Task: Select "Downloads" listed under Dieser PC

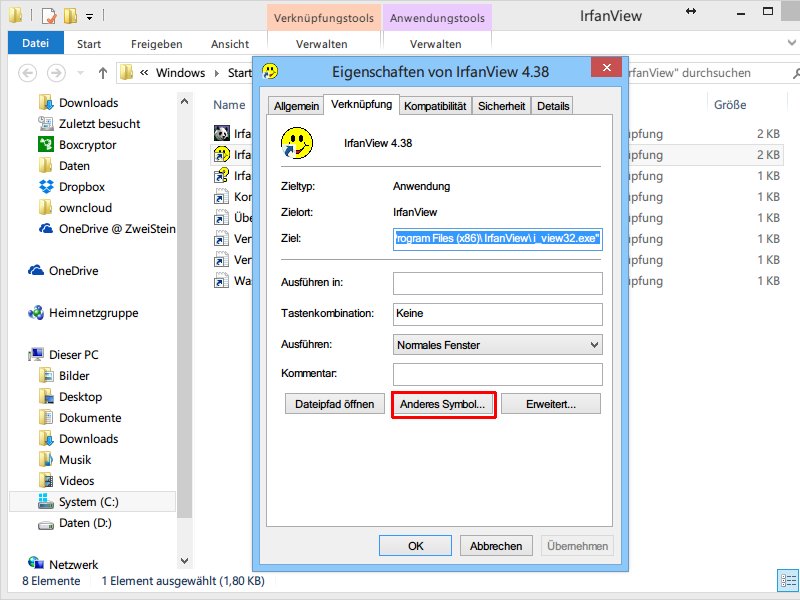Action: coord(88,439)
